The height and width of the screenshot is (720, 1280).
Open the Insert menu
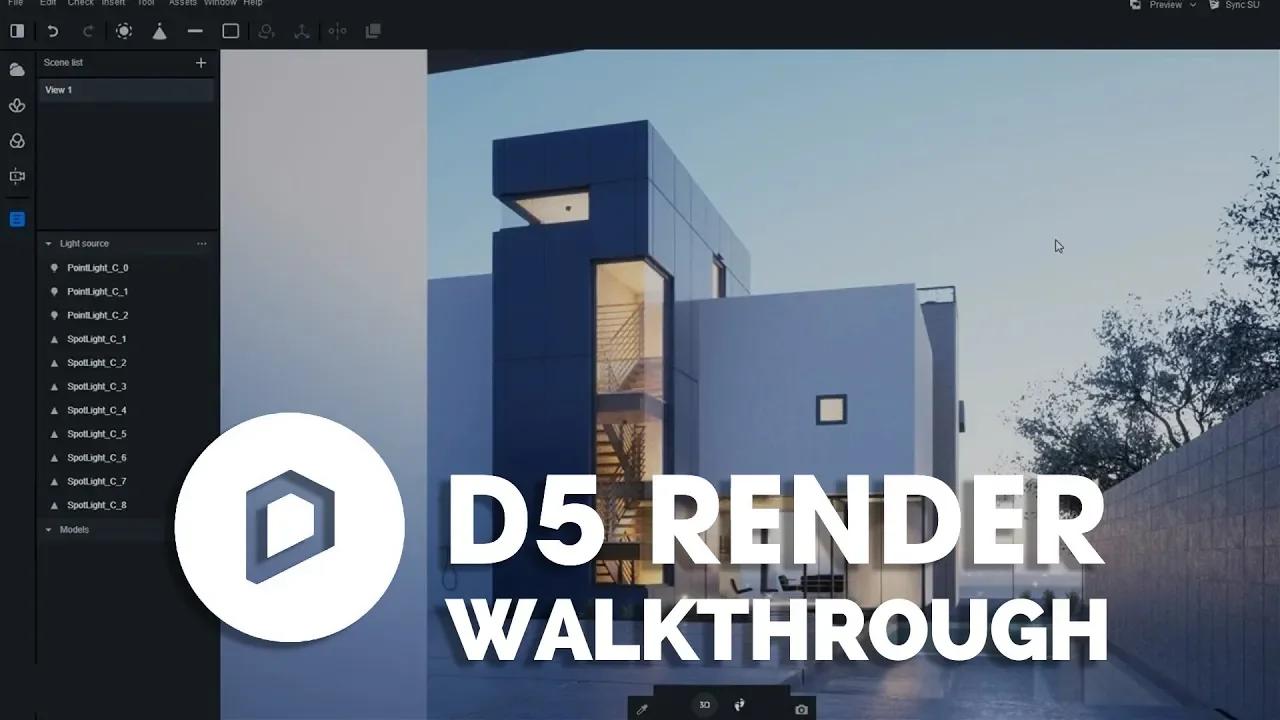pos(113,3)
